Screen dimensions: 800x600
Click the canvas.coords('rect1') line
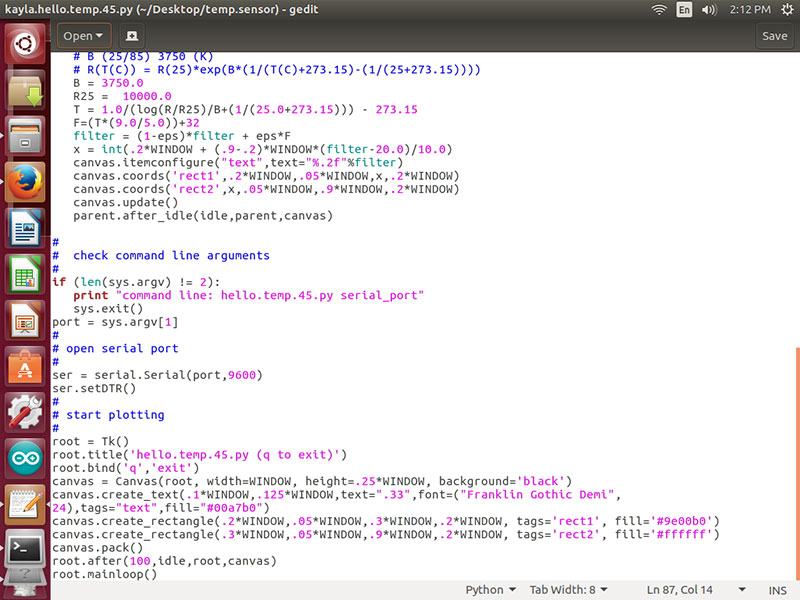point(266,176)
